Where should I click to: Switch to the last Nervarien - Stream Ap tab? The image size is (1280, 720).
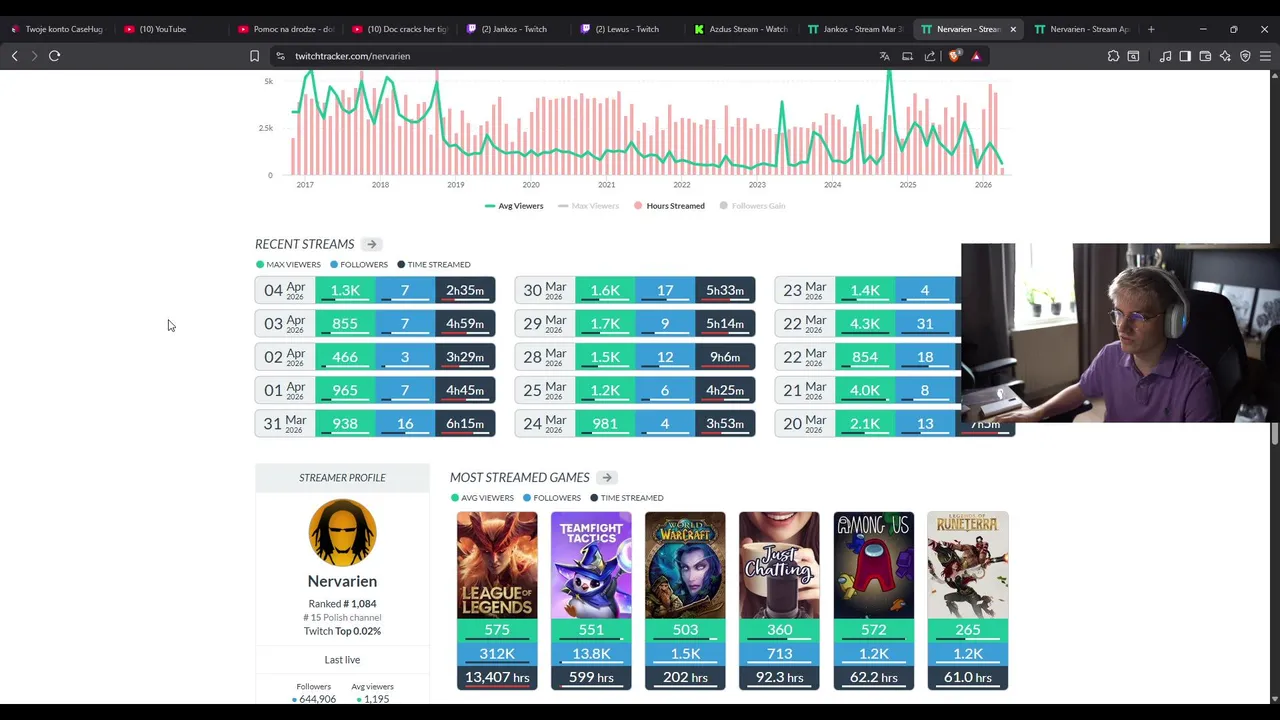coord(1084,29)
